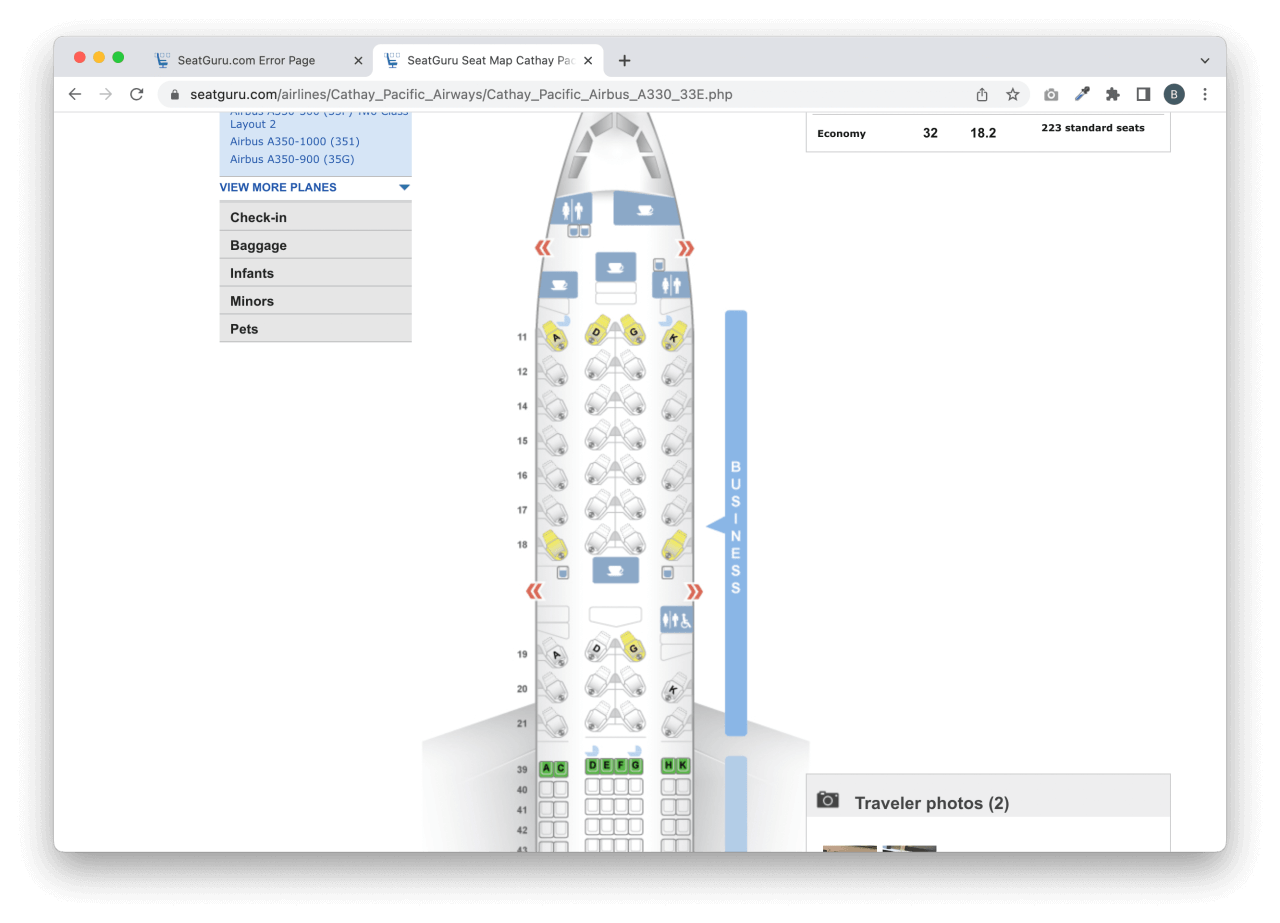Open the screenshot camera extension

tap(1051, 94)
